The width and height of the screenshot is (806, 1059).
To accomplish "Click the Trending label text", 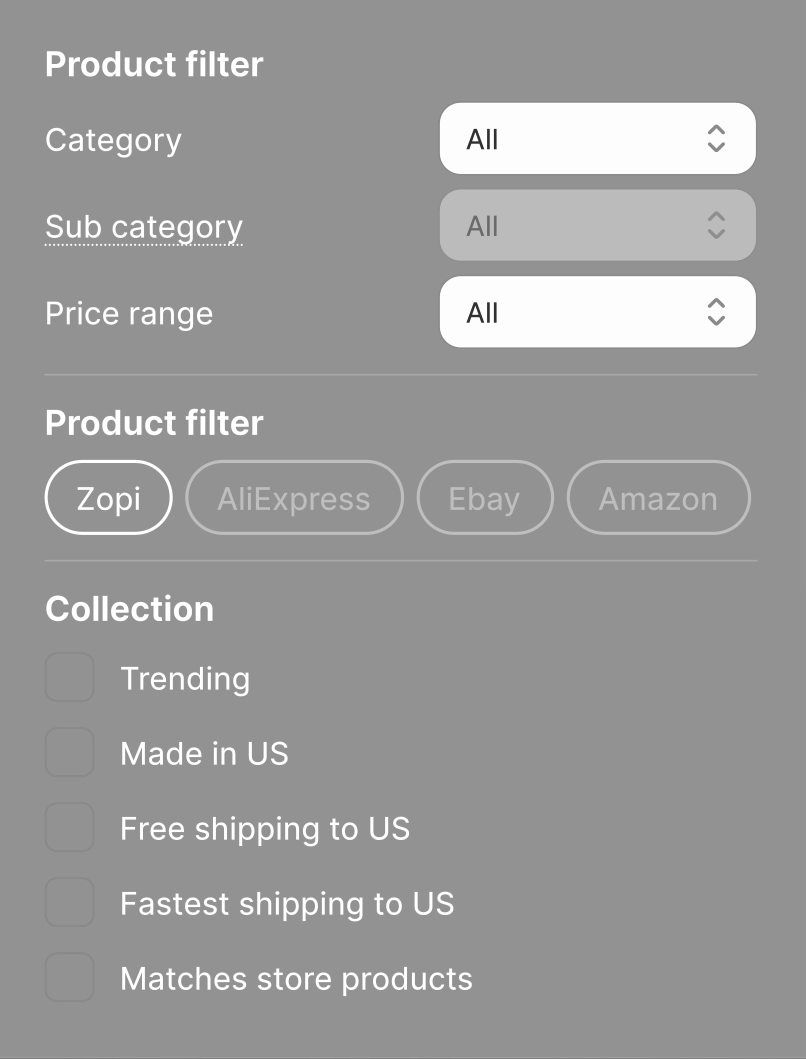I will 185,679.
